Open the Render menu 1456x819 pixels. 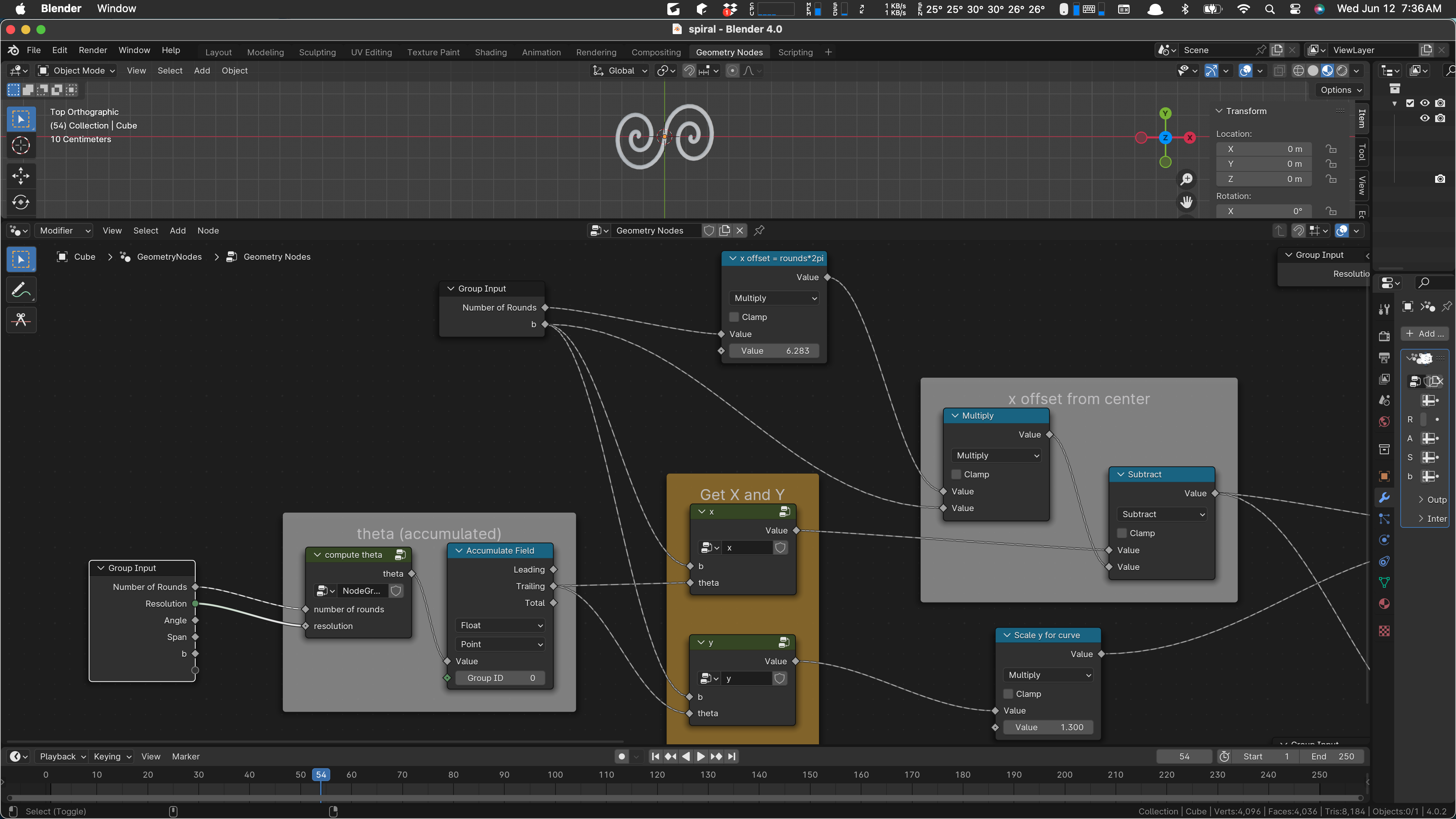click(x=93, y=50)
